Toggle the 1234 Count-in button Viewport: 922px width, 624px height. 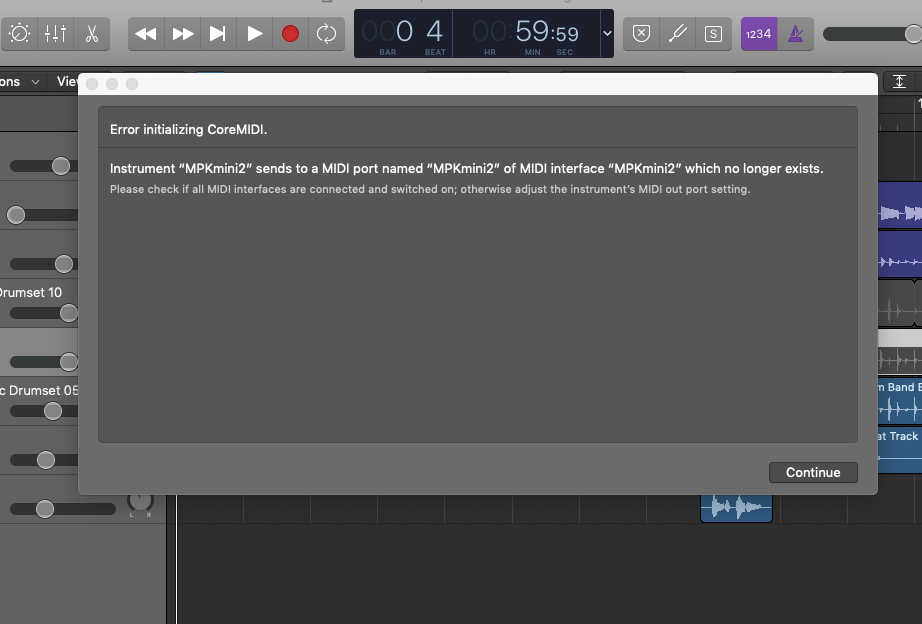pos(759,34)
